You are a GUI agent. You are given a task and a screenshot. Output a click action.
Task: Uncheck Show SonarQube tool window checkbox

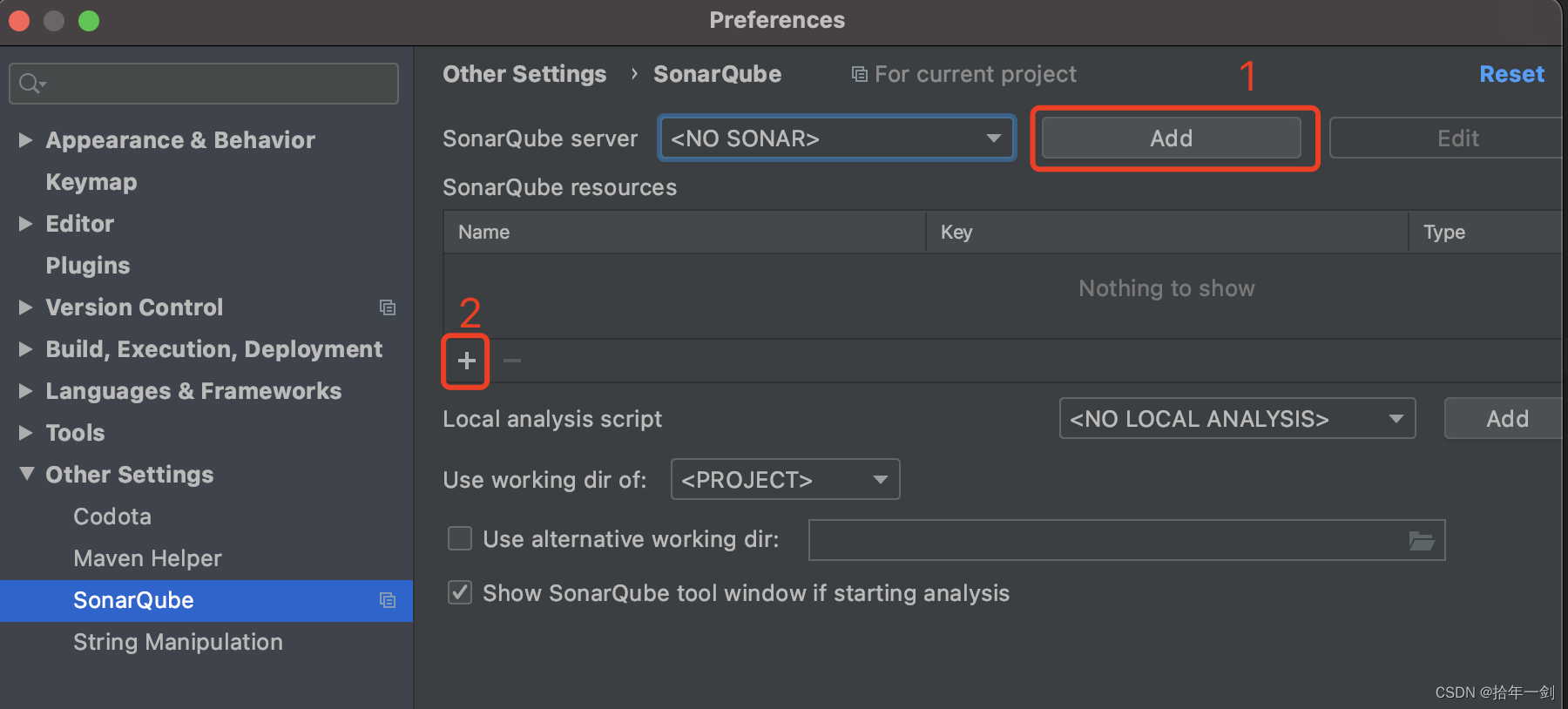[460, 592]
